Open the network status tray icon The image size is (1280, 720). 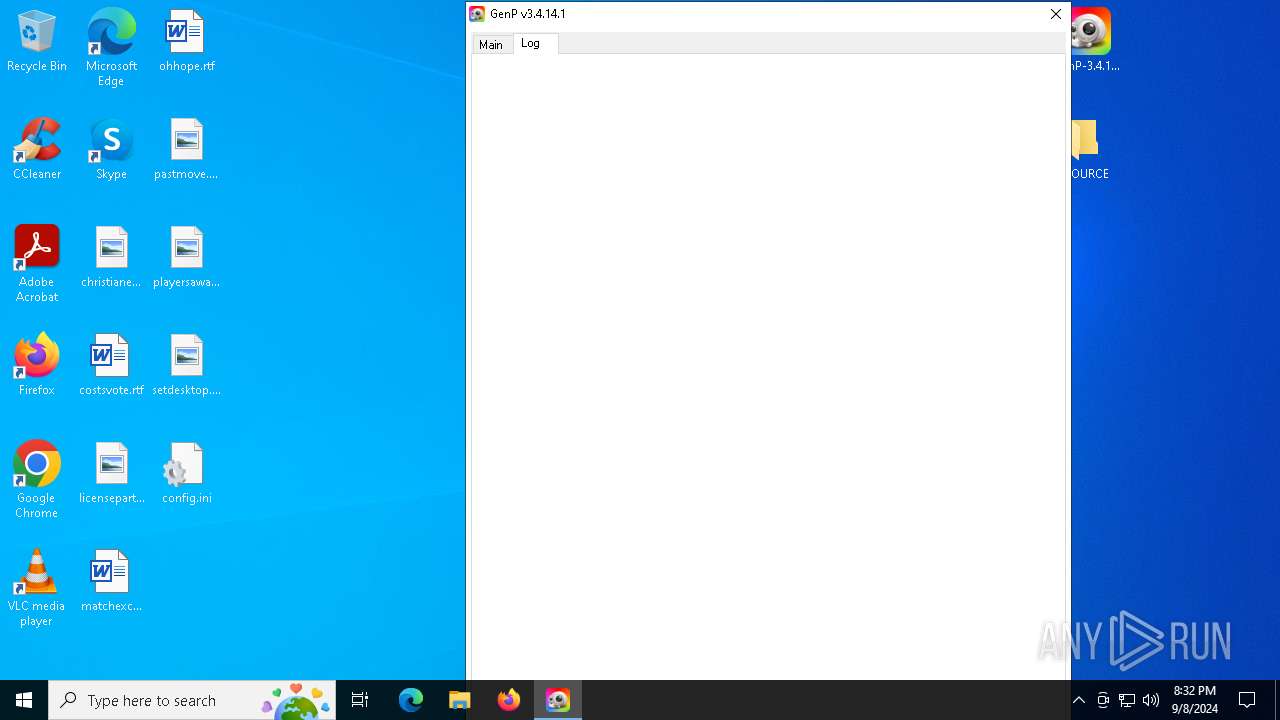(1127, 700)
